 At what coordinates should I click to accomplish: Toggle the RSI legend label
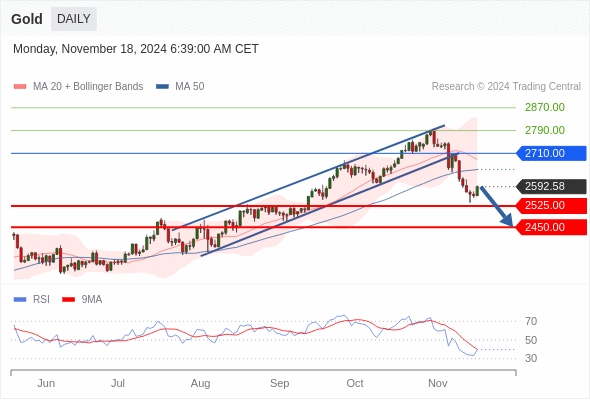pyautogui.click(x=41, y=300)
